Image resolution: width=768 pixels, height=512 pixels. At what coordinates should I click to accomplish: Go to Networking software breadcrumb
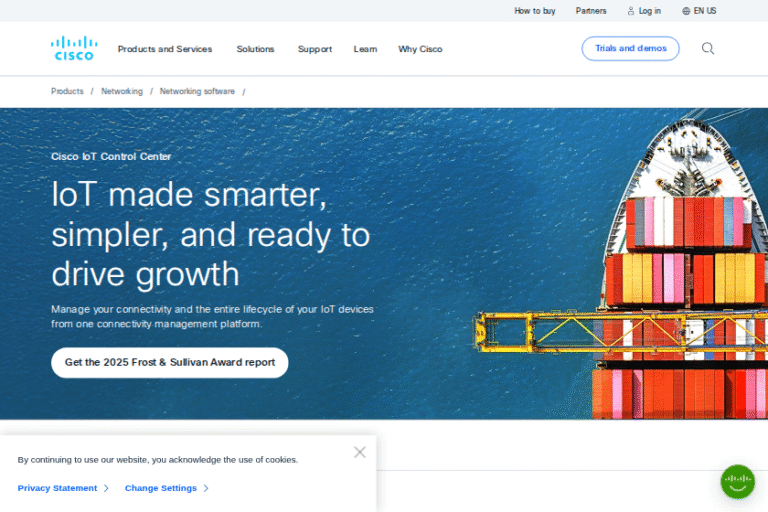197,91
